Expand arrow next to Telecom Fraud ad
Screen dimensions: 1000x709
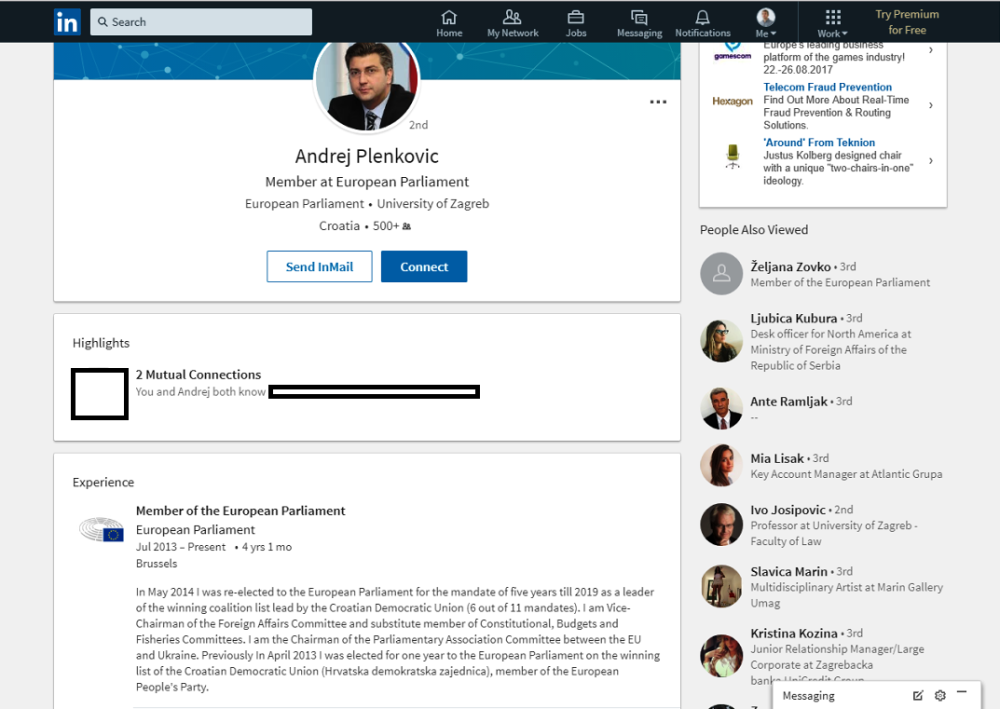(x=931, y=105)
